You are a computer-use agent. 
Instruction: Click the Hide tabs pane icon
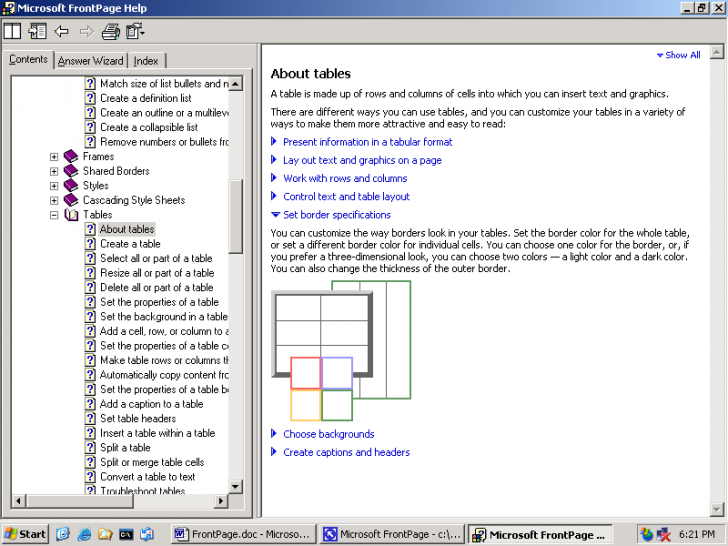[x=37, y=31]
